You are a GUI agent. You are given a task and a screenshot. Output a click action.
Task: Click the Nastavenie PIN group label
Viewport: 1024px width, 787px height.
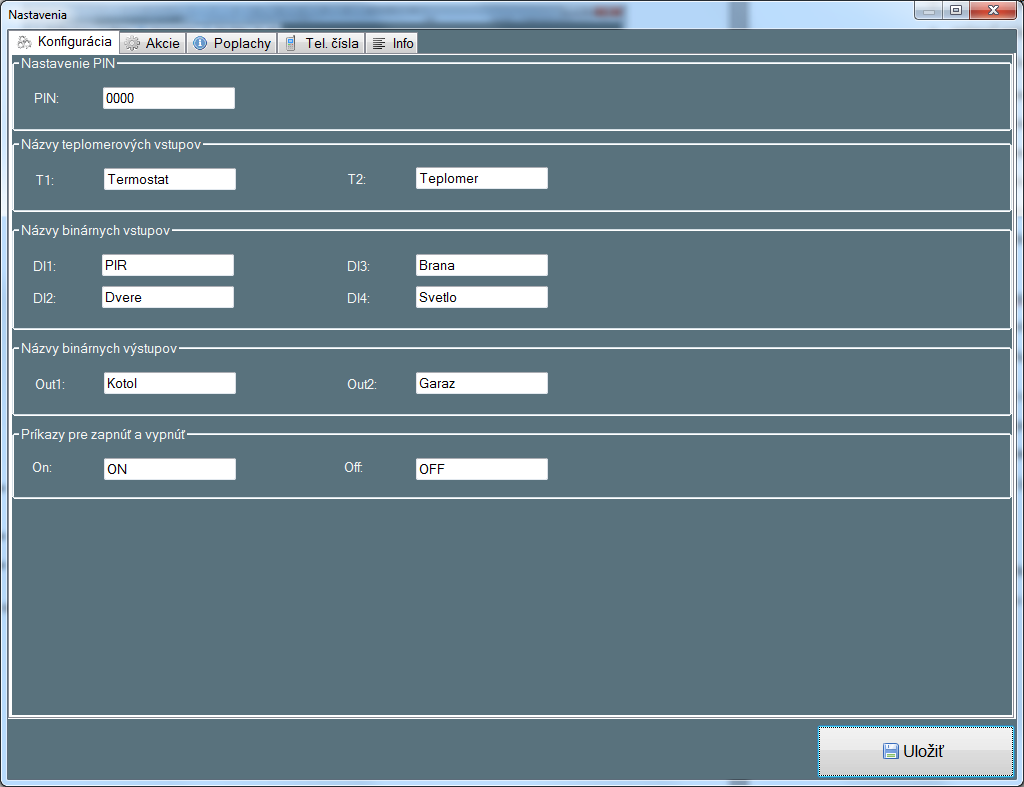point(68,63)
